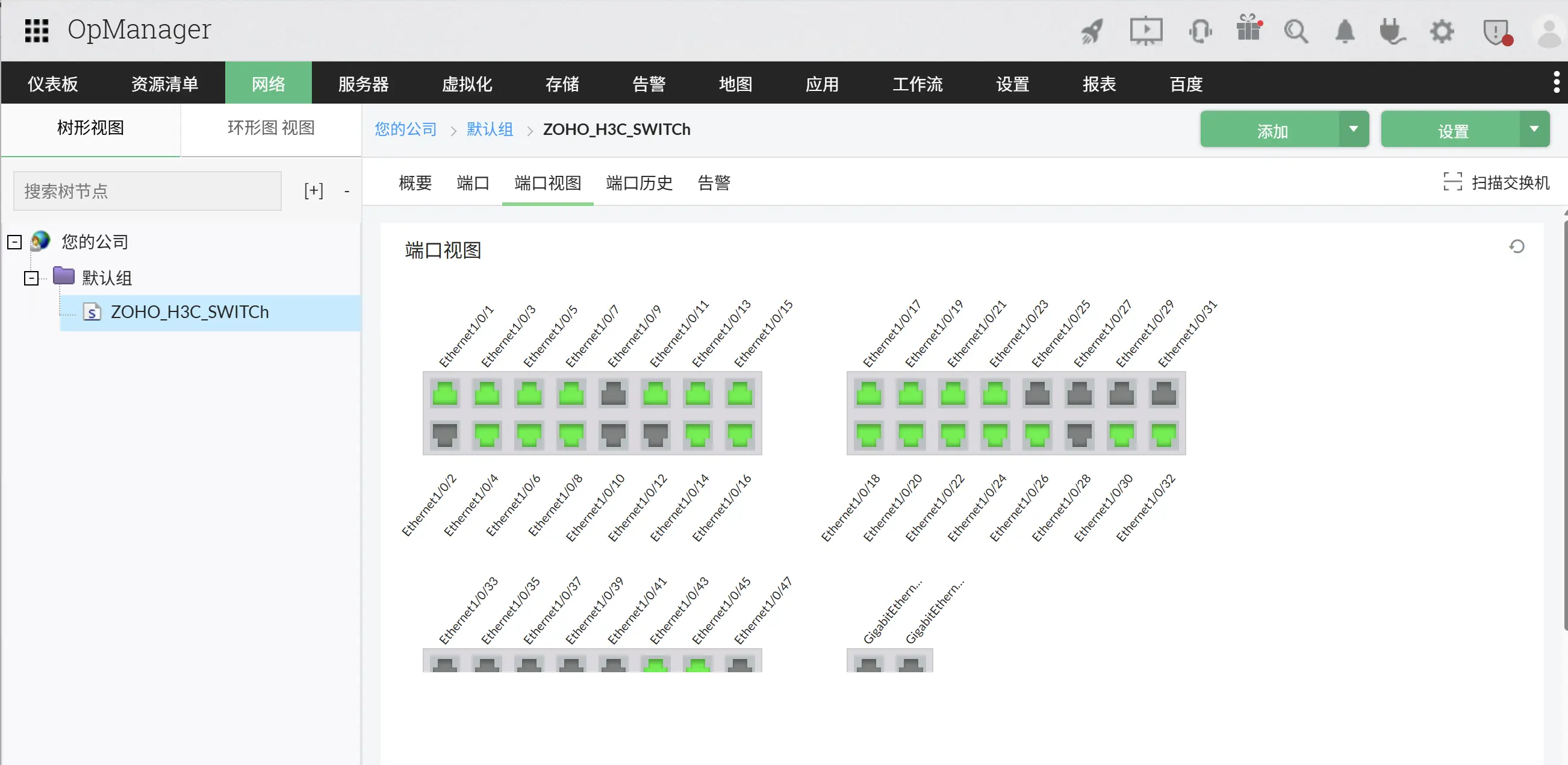Collapse the 默认组 folder node

tap(31, 278)
